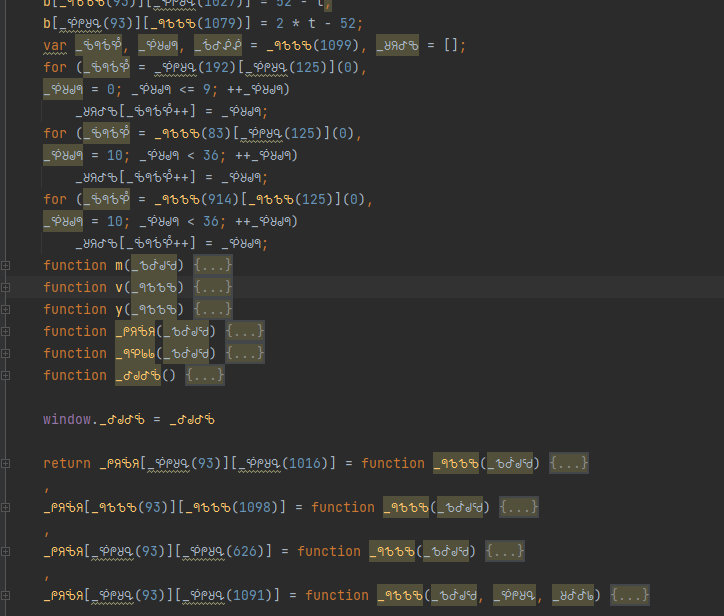
Task: Click the return keyword
Action: tap(67, 463)
